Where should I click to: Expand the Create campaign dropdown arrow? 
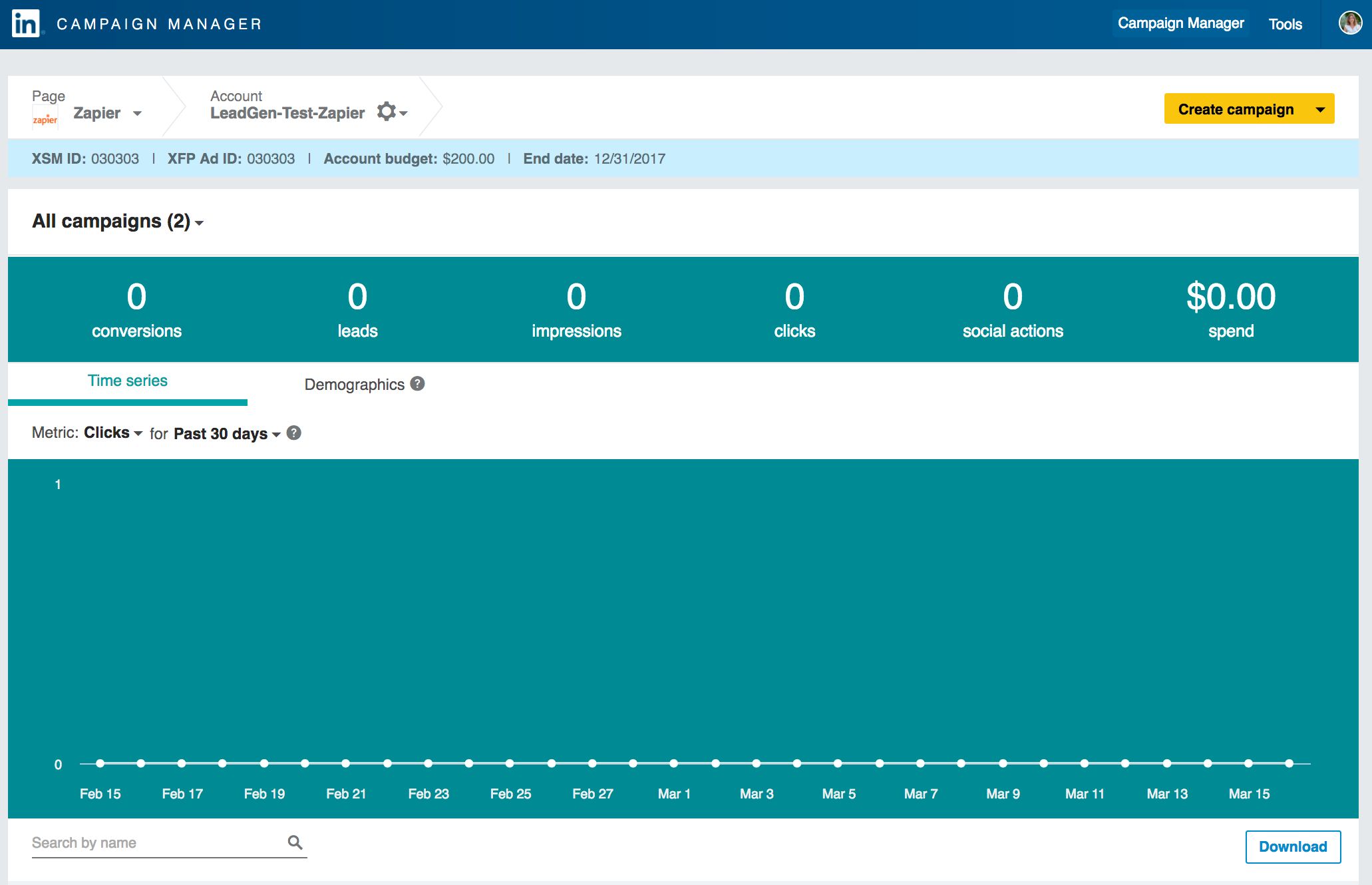(x=1320, y=110)
